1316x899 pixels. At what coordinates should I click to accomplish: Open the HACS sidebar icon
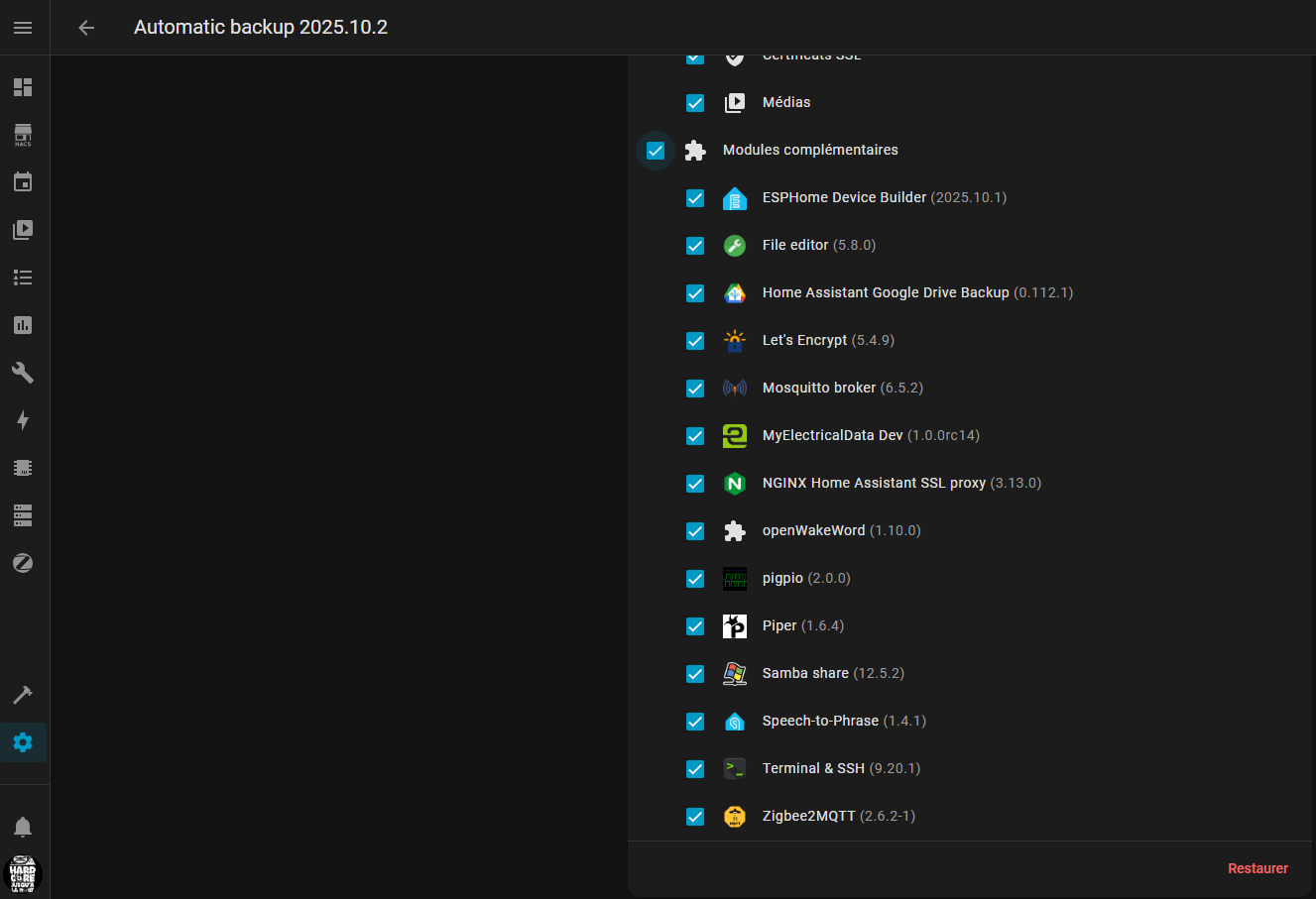[23, 135]
